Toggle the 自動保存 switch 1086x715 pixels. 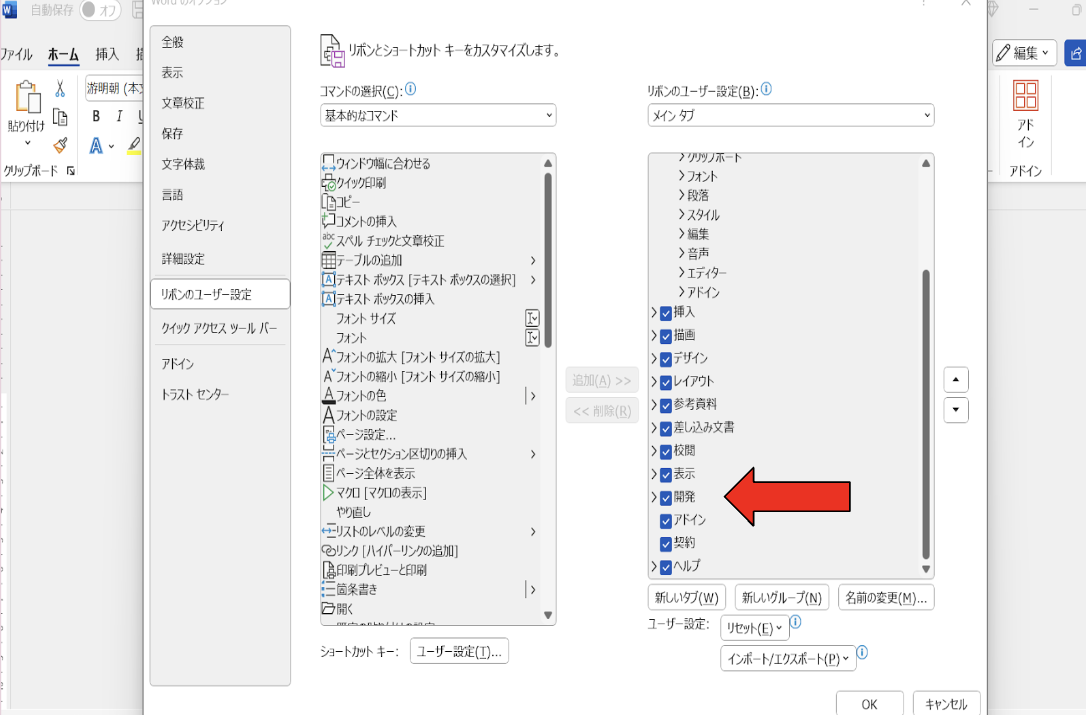pos(100,10)
